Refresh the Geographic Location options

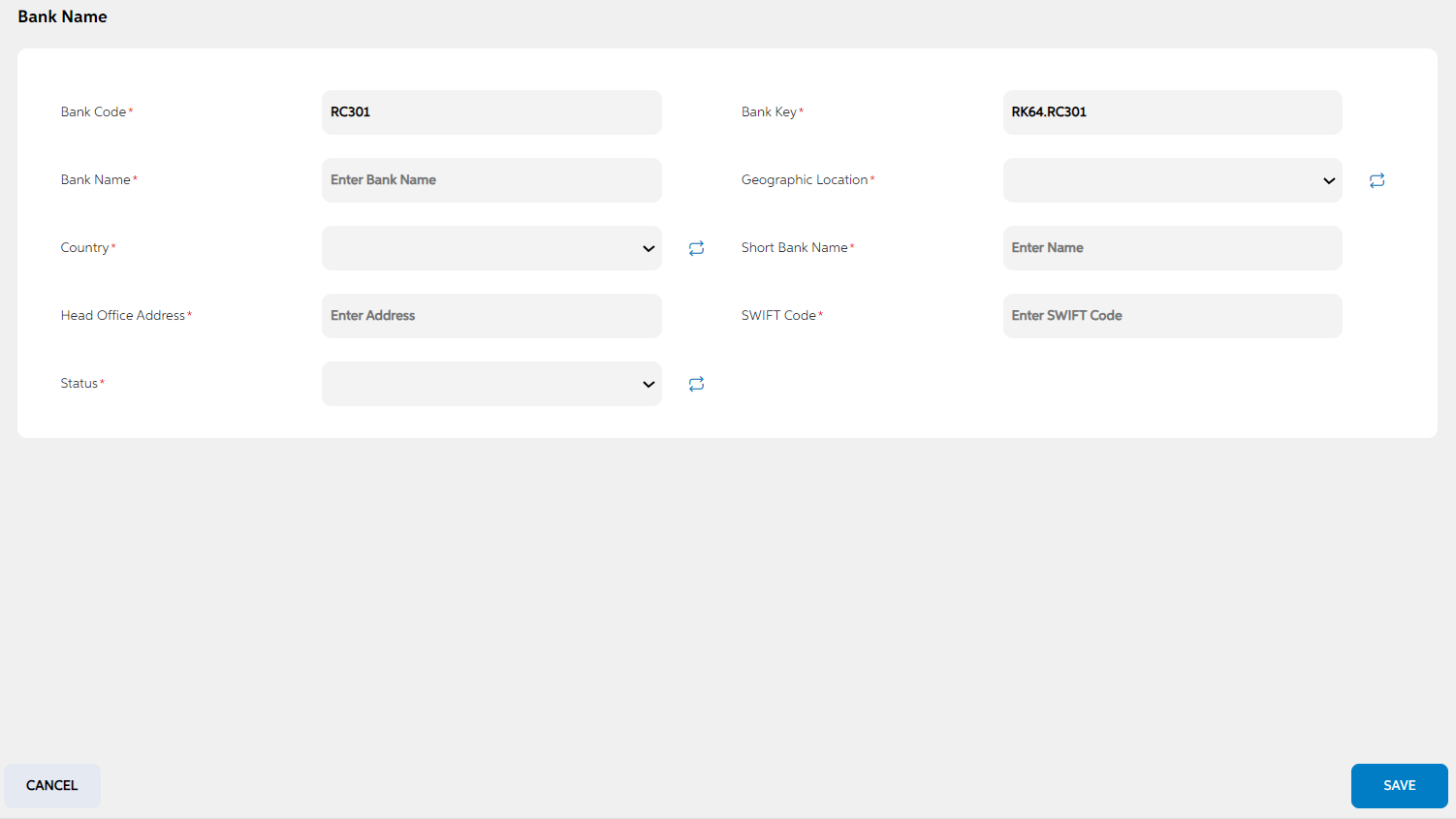click(x=1377, y=180)
